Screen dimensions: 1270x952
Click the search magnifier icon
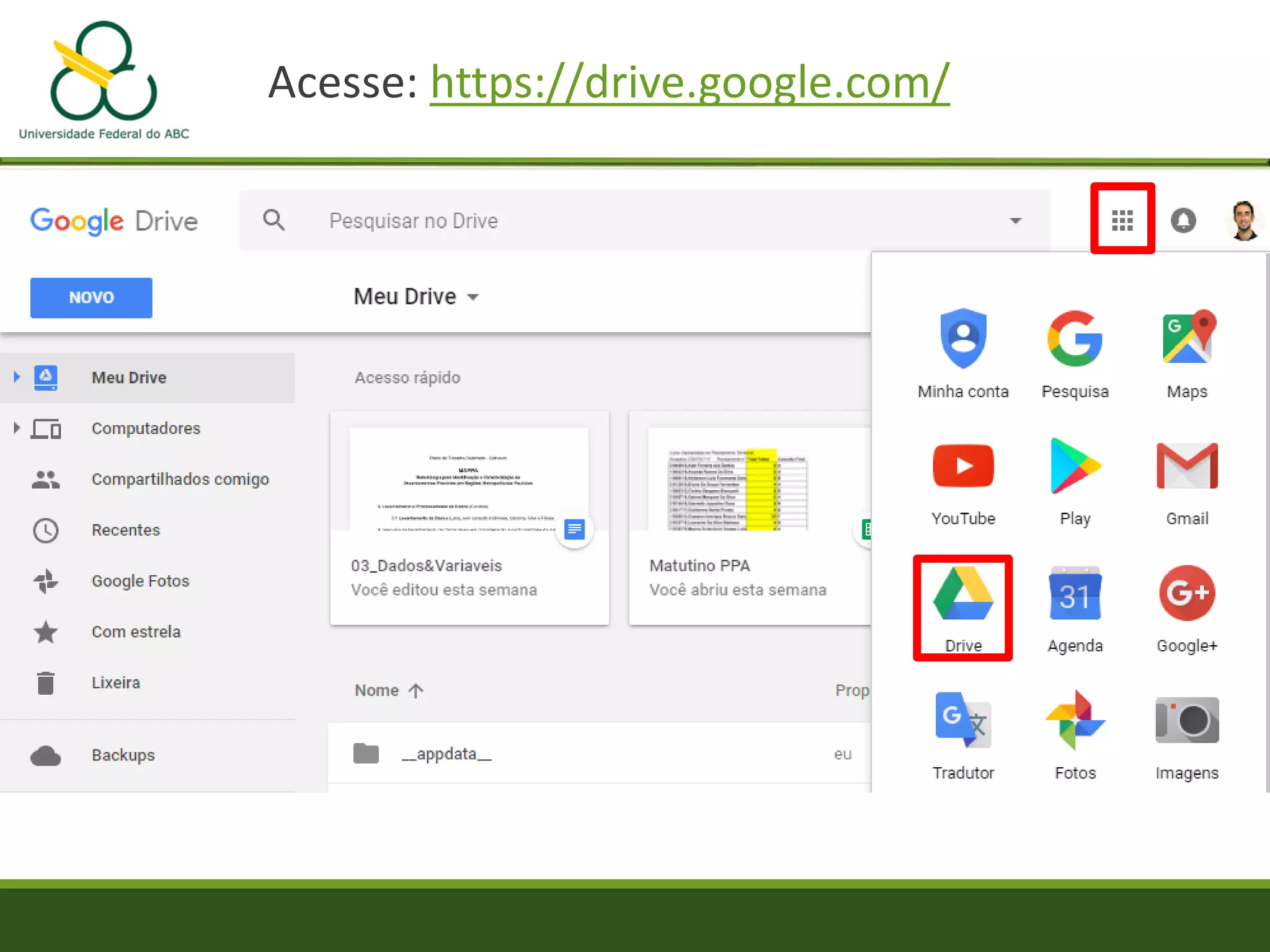(x=273, y=220)
